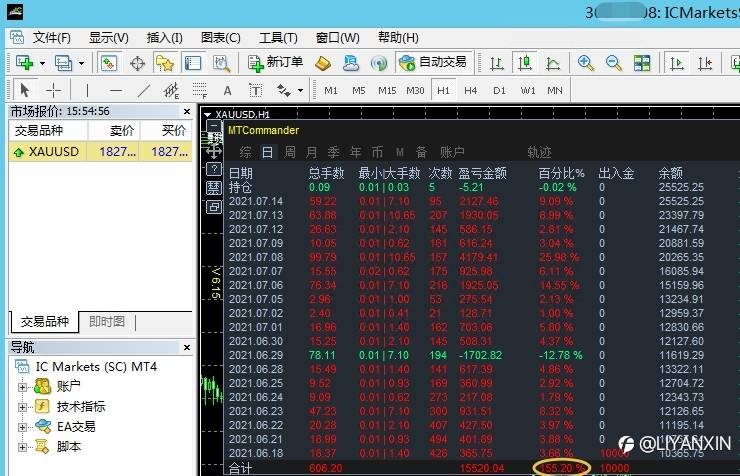Switch to bar chart icon

496,63
